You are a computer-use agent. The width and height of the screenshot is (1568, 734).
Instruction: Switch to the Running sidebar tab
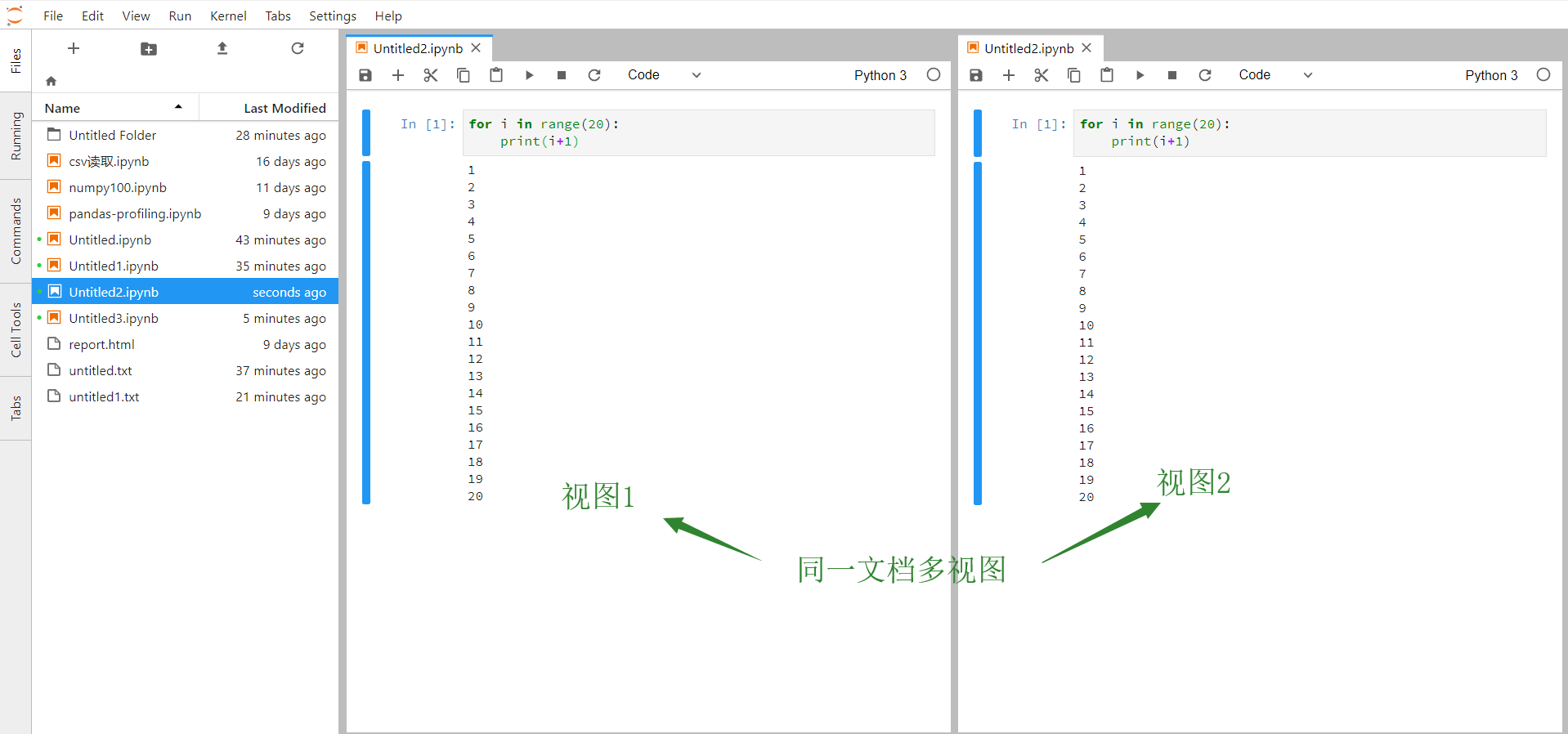tap(16, 137)
